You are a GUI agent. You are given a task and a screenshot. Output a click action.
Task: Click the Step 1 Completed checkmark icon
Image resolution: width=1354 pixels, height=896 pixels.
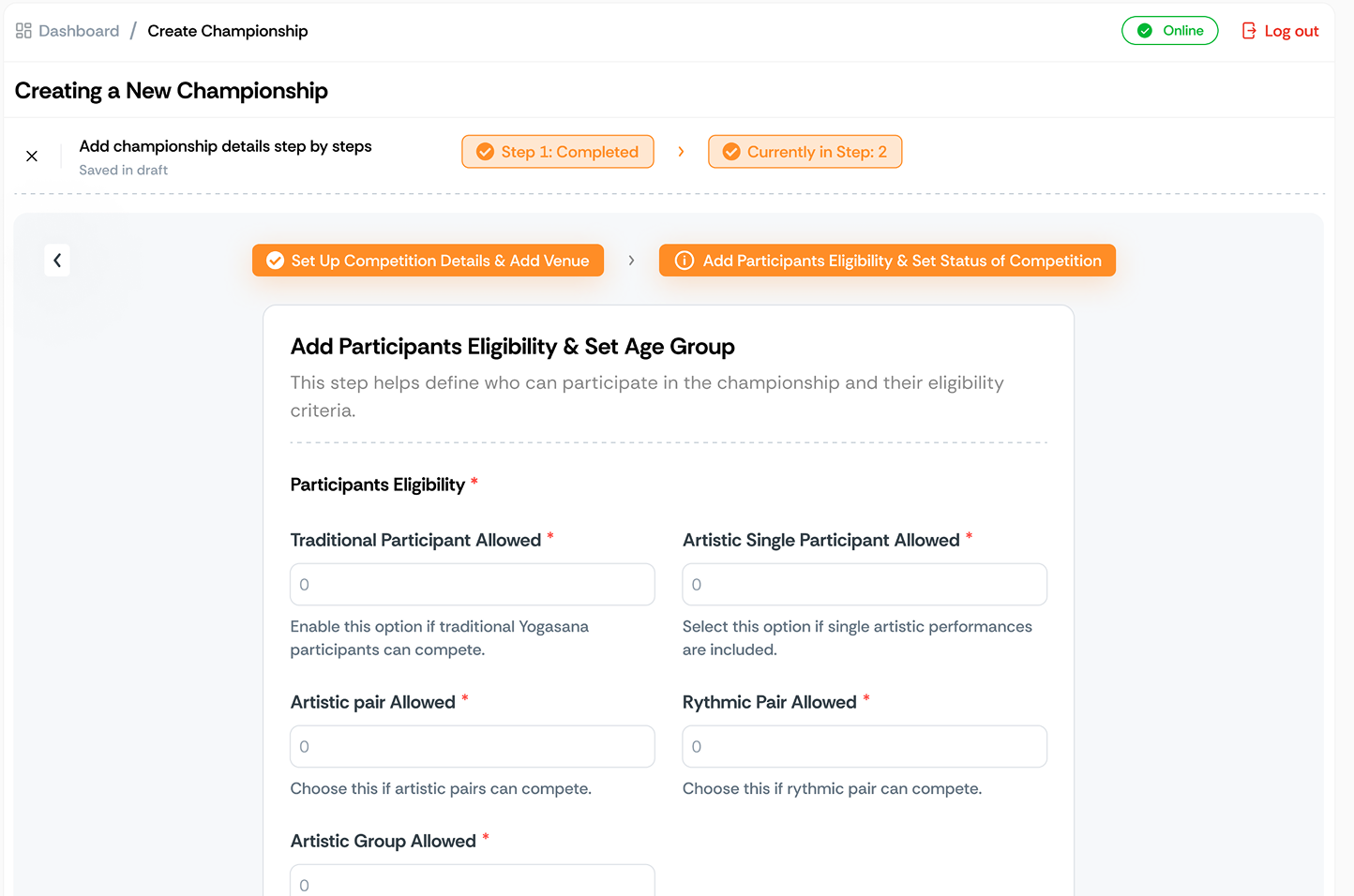coord(485,152)
